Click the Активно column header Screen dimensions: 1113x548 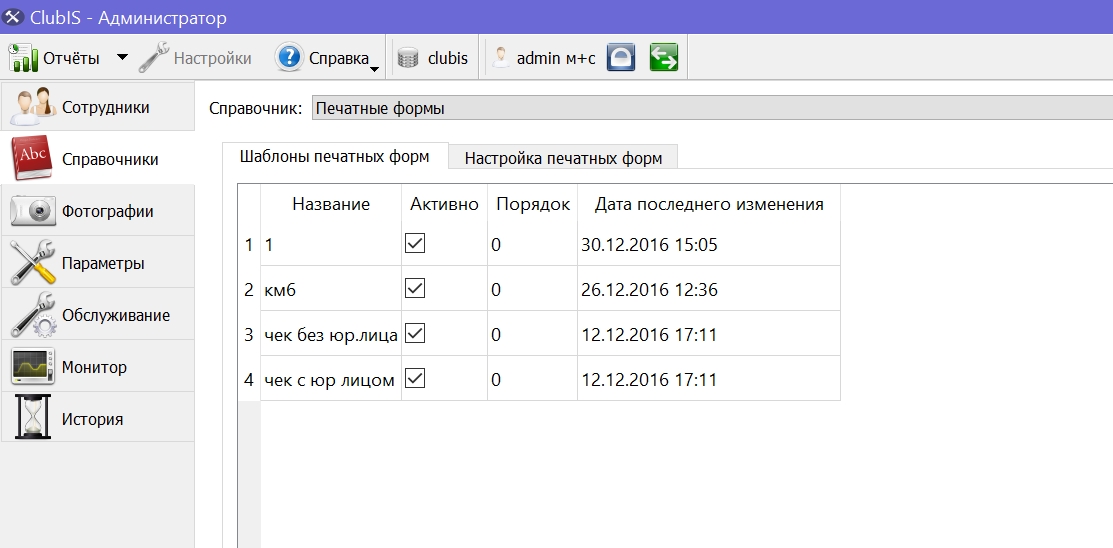tap(444, 204)
